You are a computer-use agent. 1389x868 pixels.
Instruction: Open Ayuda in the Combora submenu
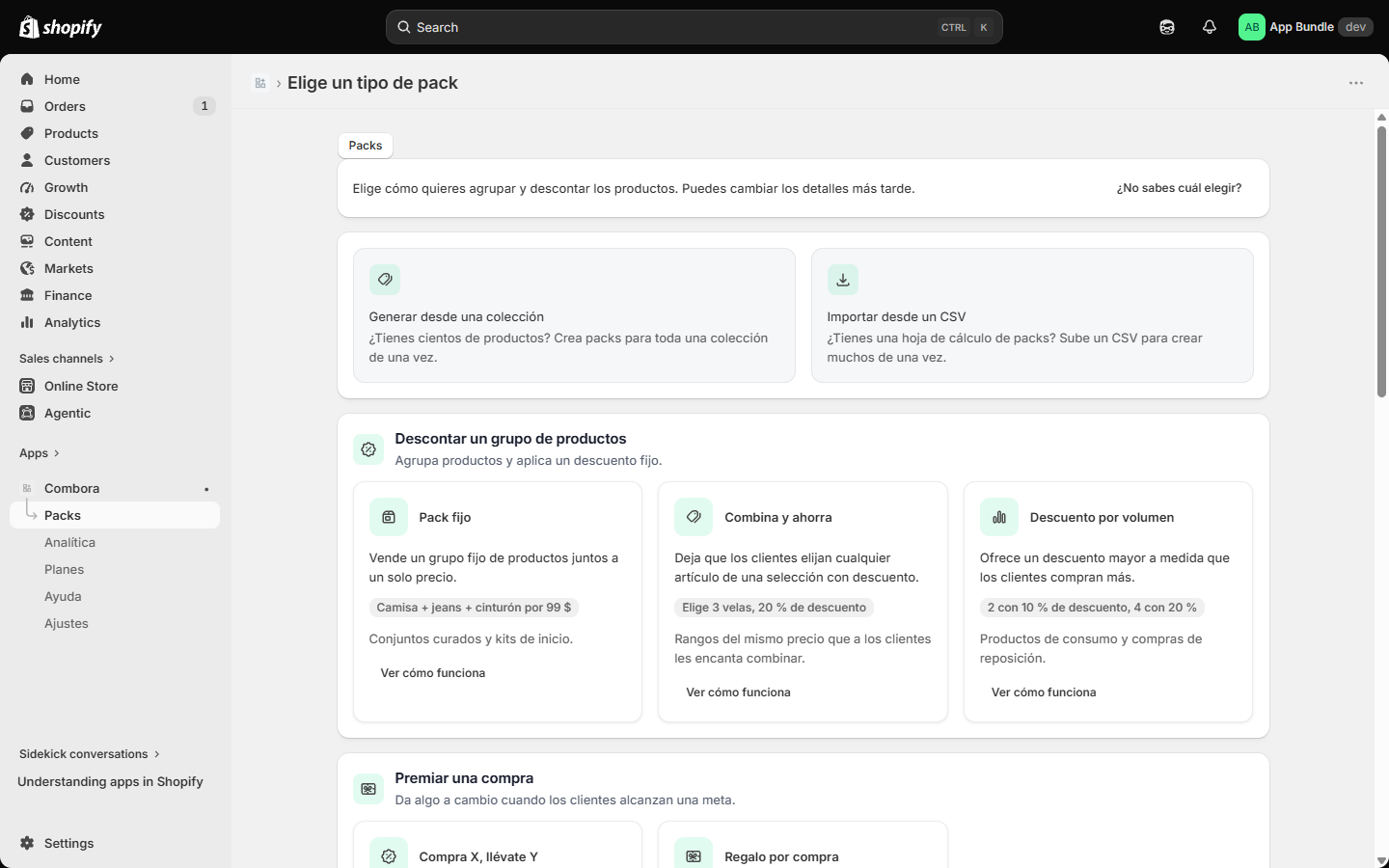click(x=63, y=596)
